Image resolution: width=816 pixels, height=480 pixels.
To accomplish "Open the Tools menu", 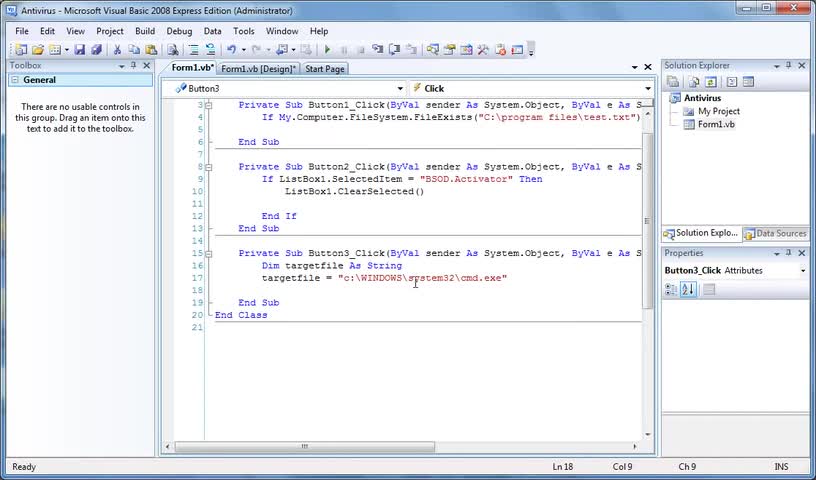I will [244, 31].
